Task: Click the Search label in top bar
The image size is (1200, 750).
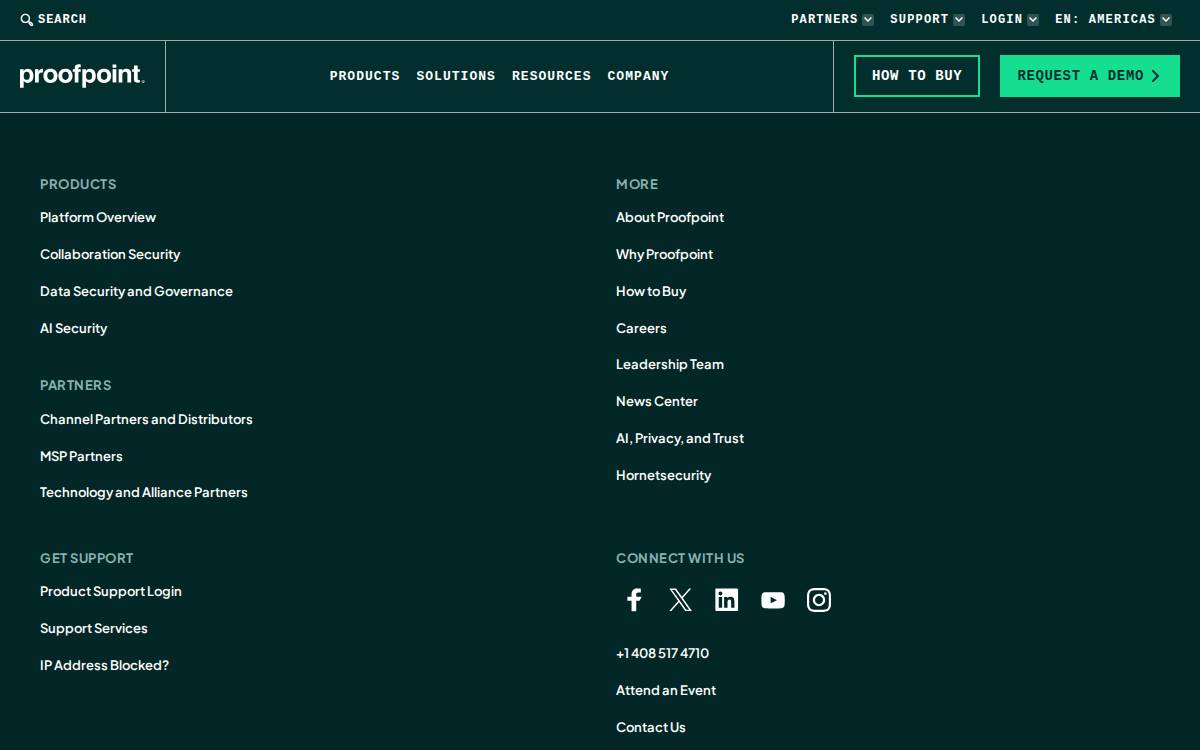Action: (x=62, y=19)
